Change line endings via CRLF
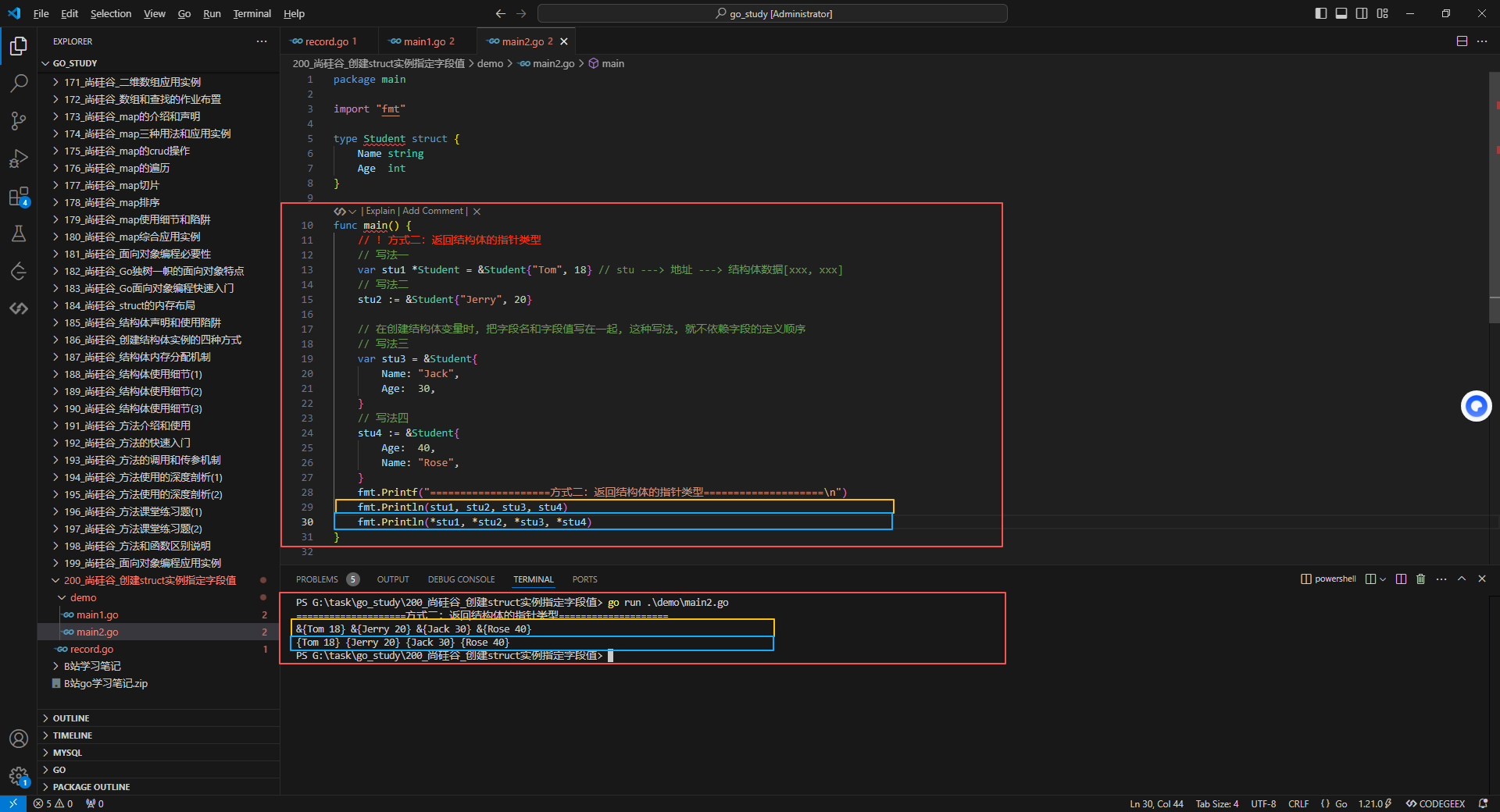The image size is (1500, 812). 1298,803
